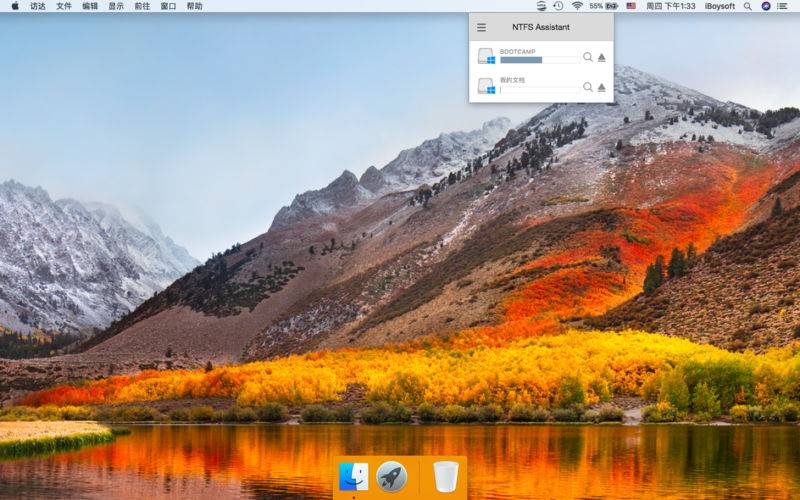800x500 pixels.
Task: Open the 窗口 menu
Action: (168, 6)
